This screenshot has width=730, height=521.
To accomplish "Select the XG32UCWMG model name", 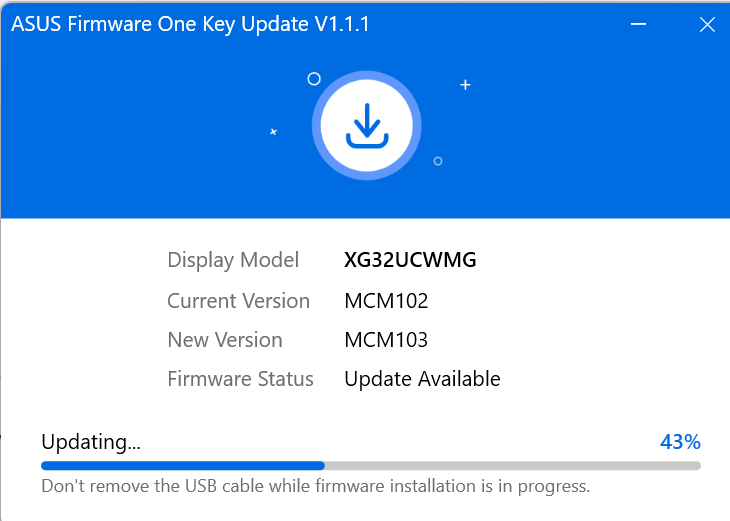I will [x=410, y=261].
